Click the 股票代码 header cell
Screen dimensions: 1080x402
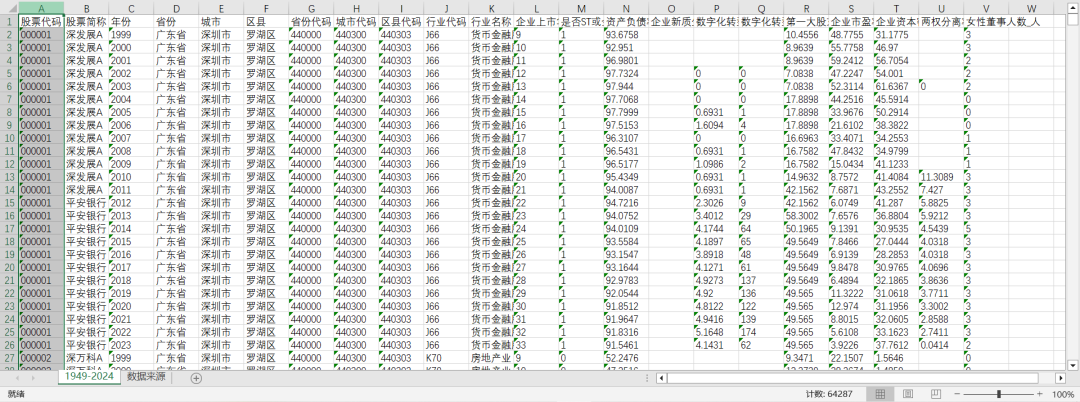point(41,22)
